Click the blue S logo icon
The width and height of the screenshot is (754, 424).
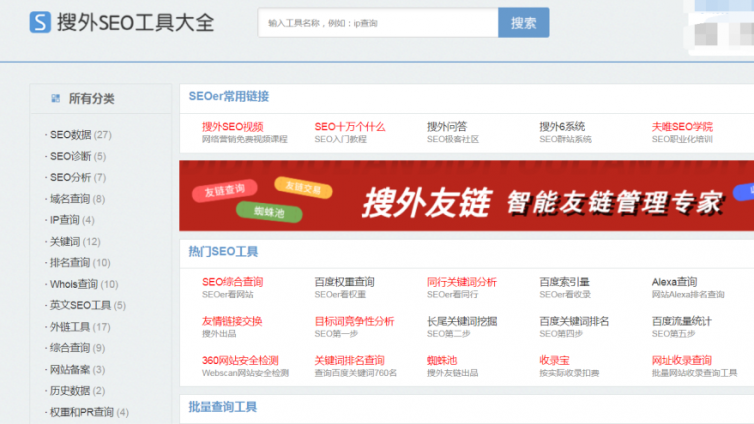[x=40, y=22]
